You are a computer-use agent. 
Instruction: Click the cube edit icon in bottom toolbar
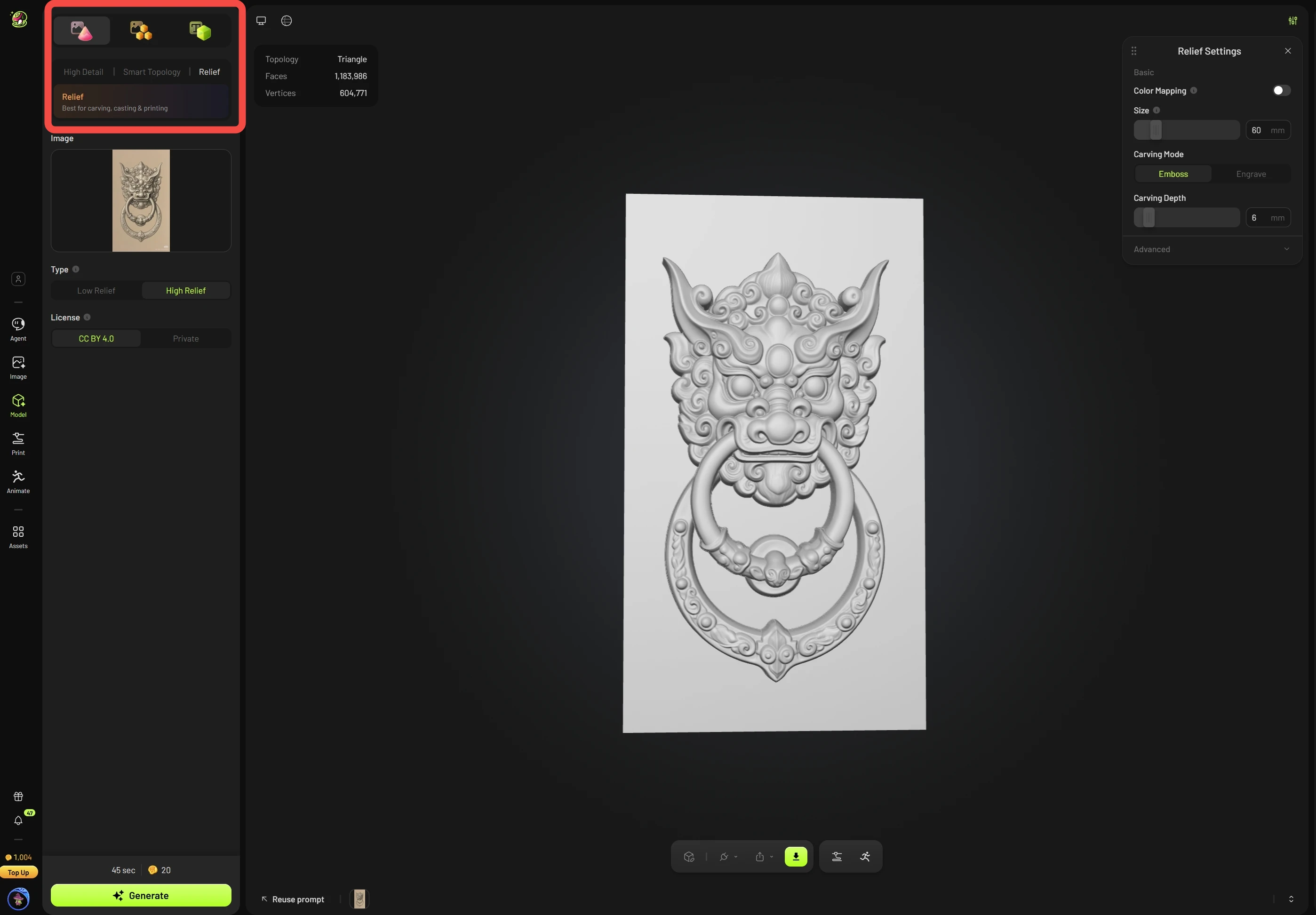click(689, 857)
